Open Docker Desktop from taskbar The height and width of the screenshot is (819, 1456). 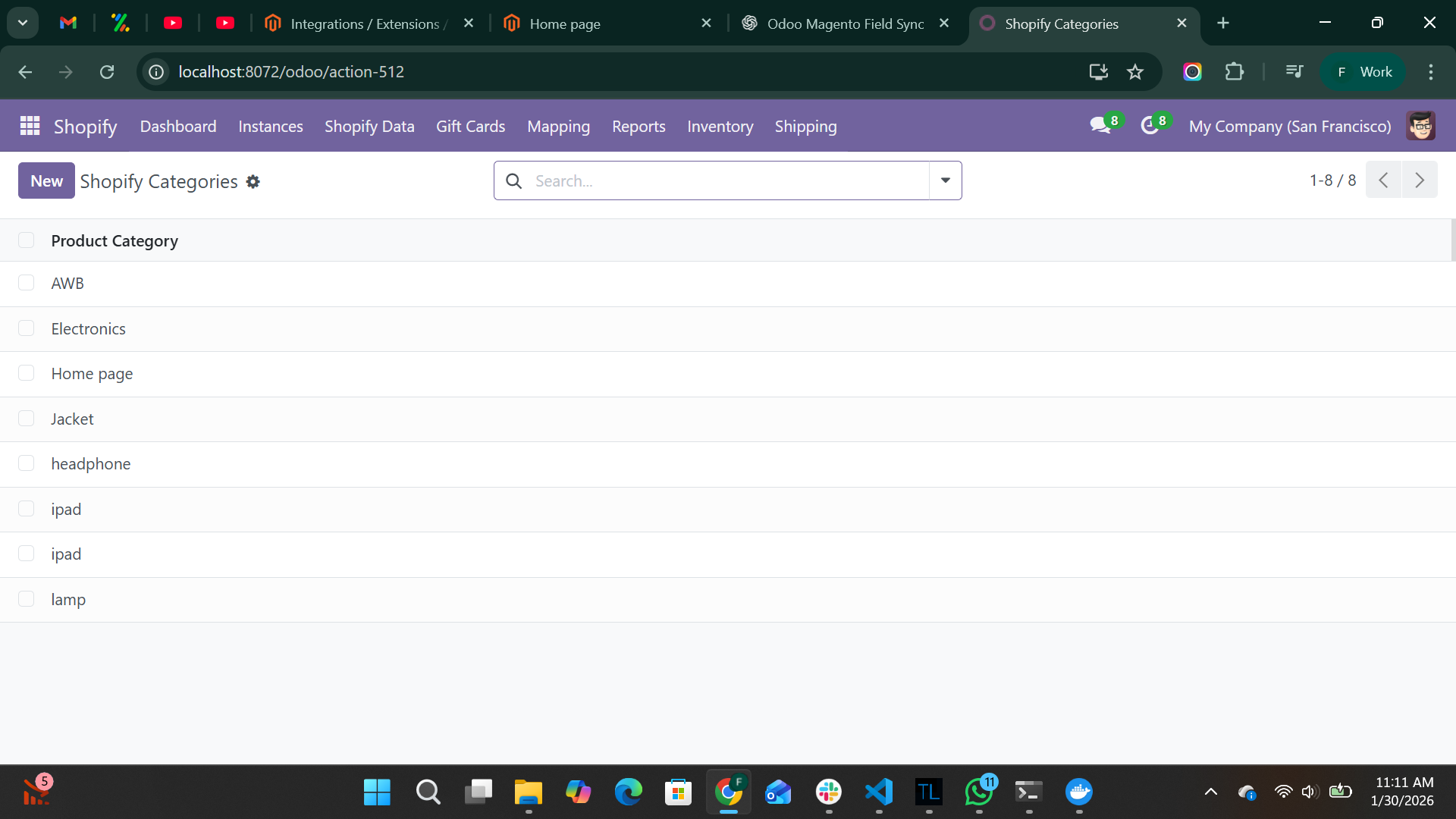(1079, 792)
